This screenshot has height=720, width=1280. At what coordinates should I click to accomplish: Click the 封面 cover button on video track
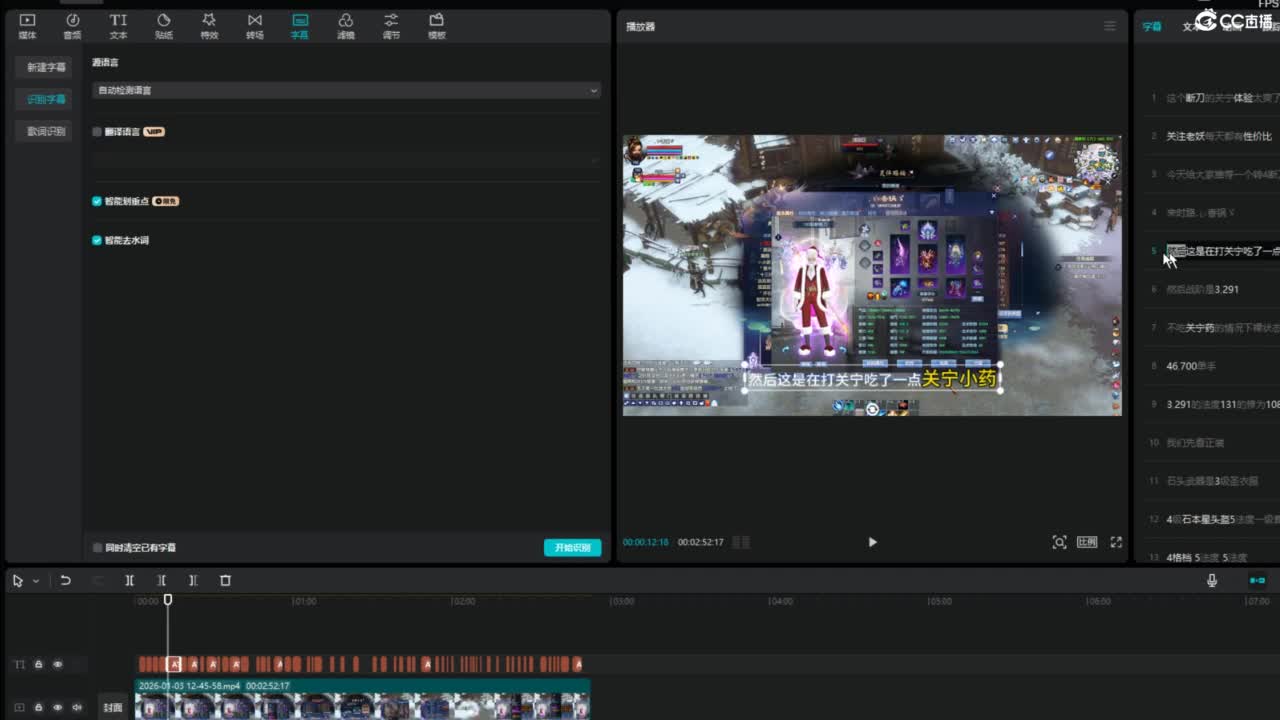(x=112, y=707)
